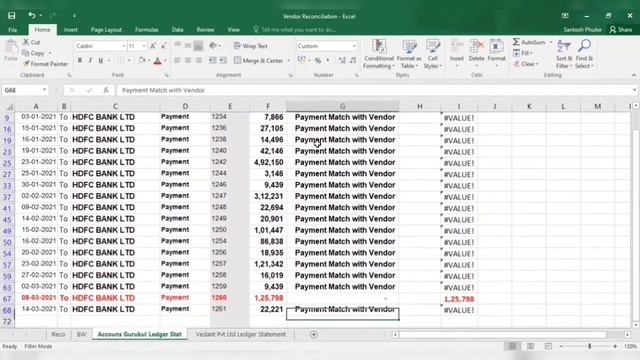Click the Accounting Number Format icon
The height and width of the screenshot is (360, 640).
click(302, 60)
